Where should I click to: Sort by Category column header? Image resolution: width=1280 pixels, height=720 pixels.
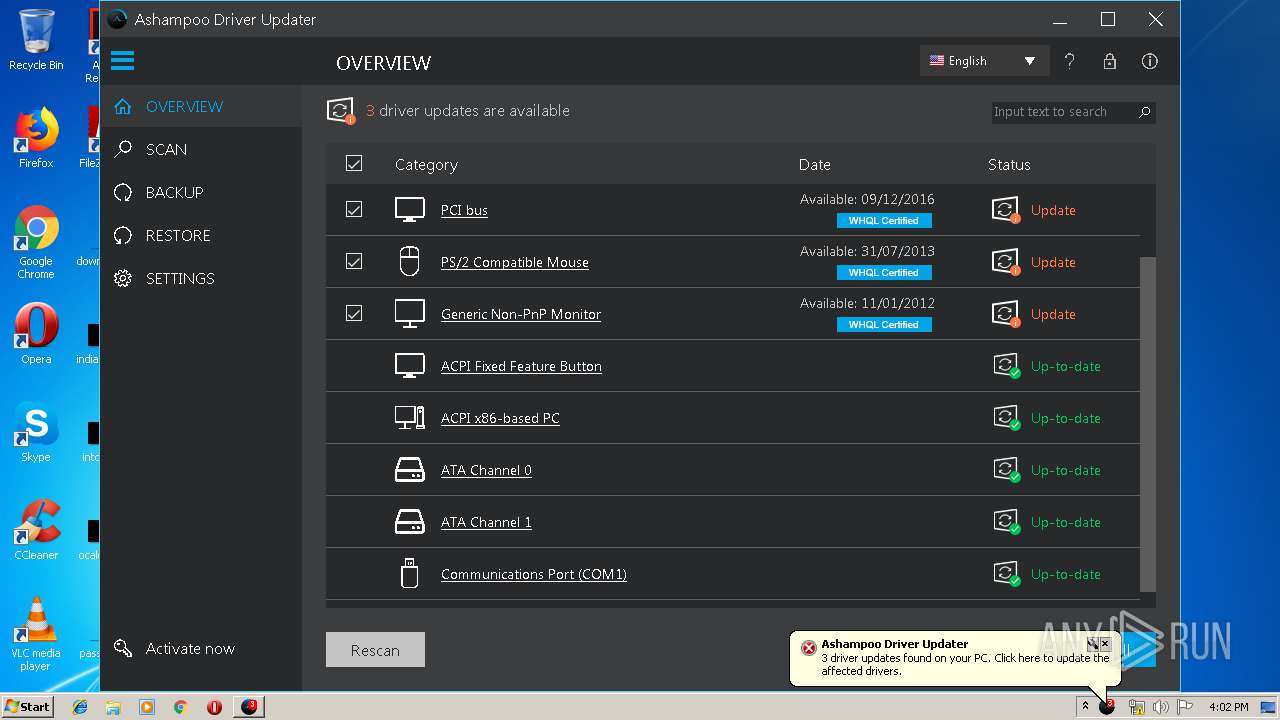click(x=426, y=164)
